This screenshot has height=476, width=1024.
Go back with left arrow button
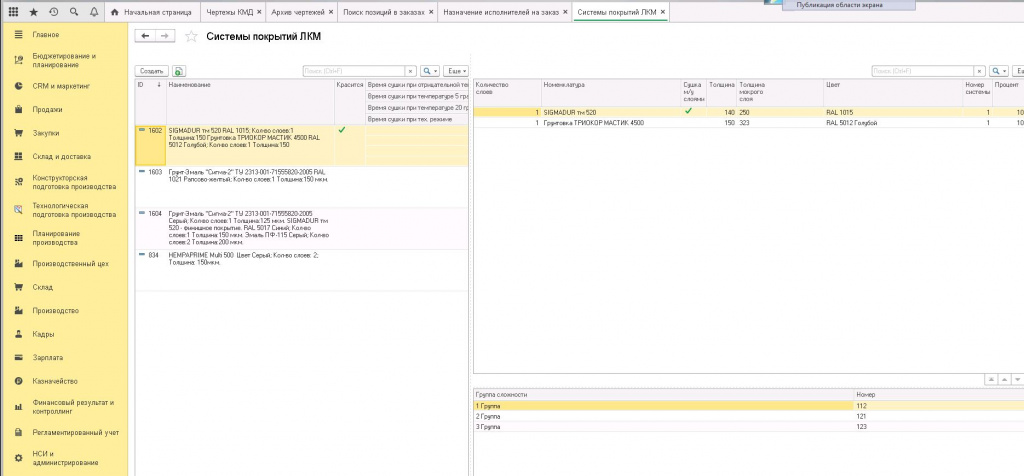[x=145, y=37]
